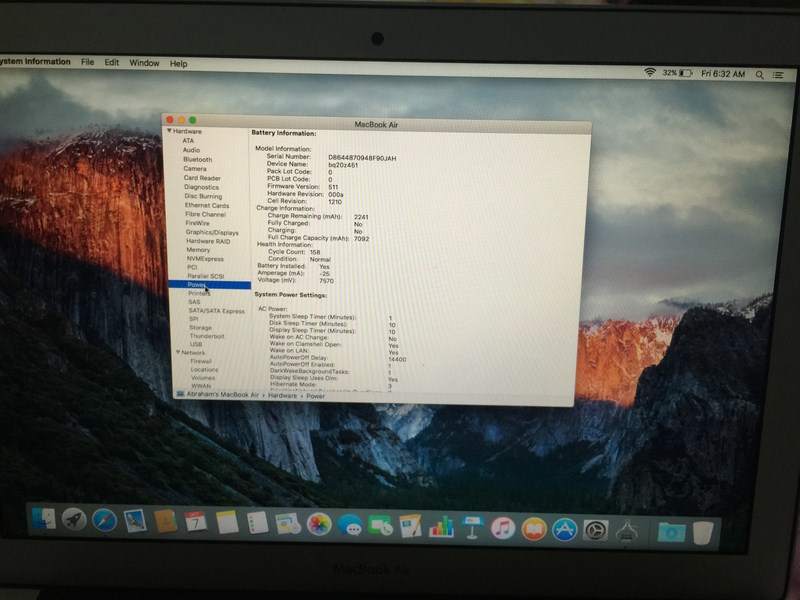Open Contacts from the Dock
Viewport: 800px width, 600px height.
click(x=165, y=522)
